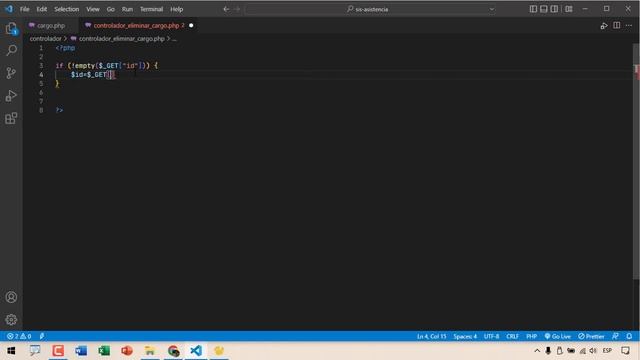Viewport: 640px width, 360px height.
Task: Open Word from the taskbar
Action: (81, 351)
